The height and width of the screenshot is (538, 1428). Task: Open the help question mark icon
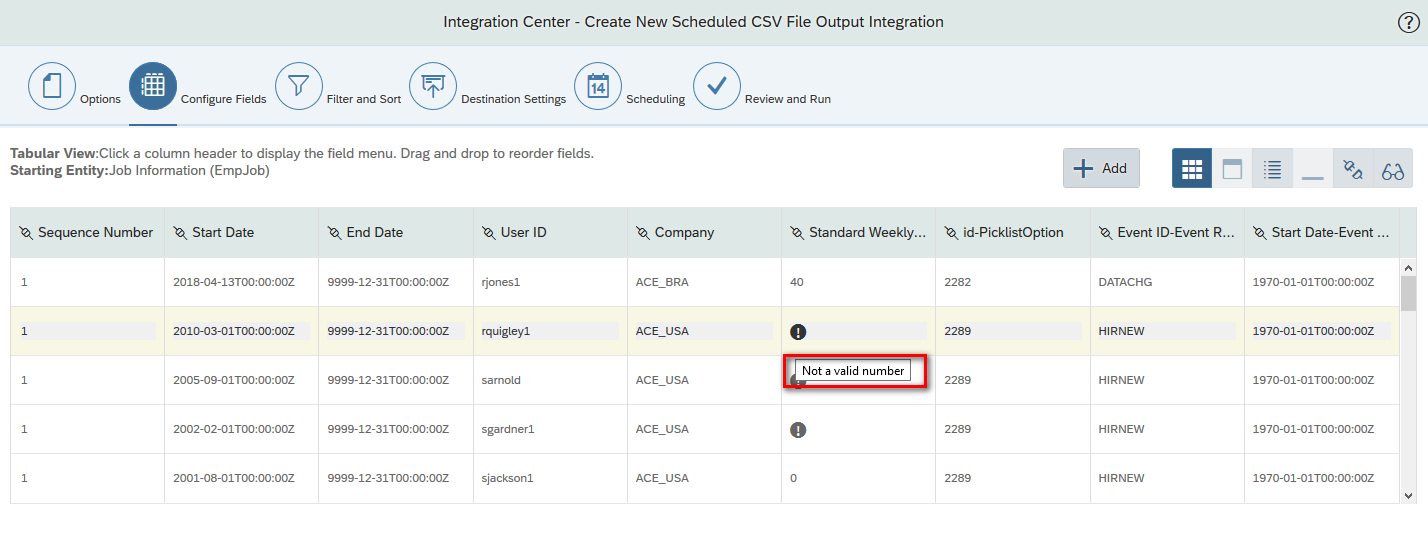[x=1408, y=23]
